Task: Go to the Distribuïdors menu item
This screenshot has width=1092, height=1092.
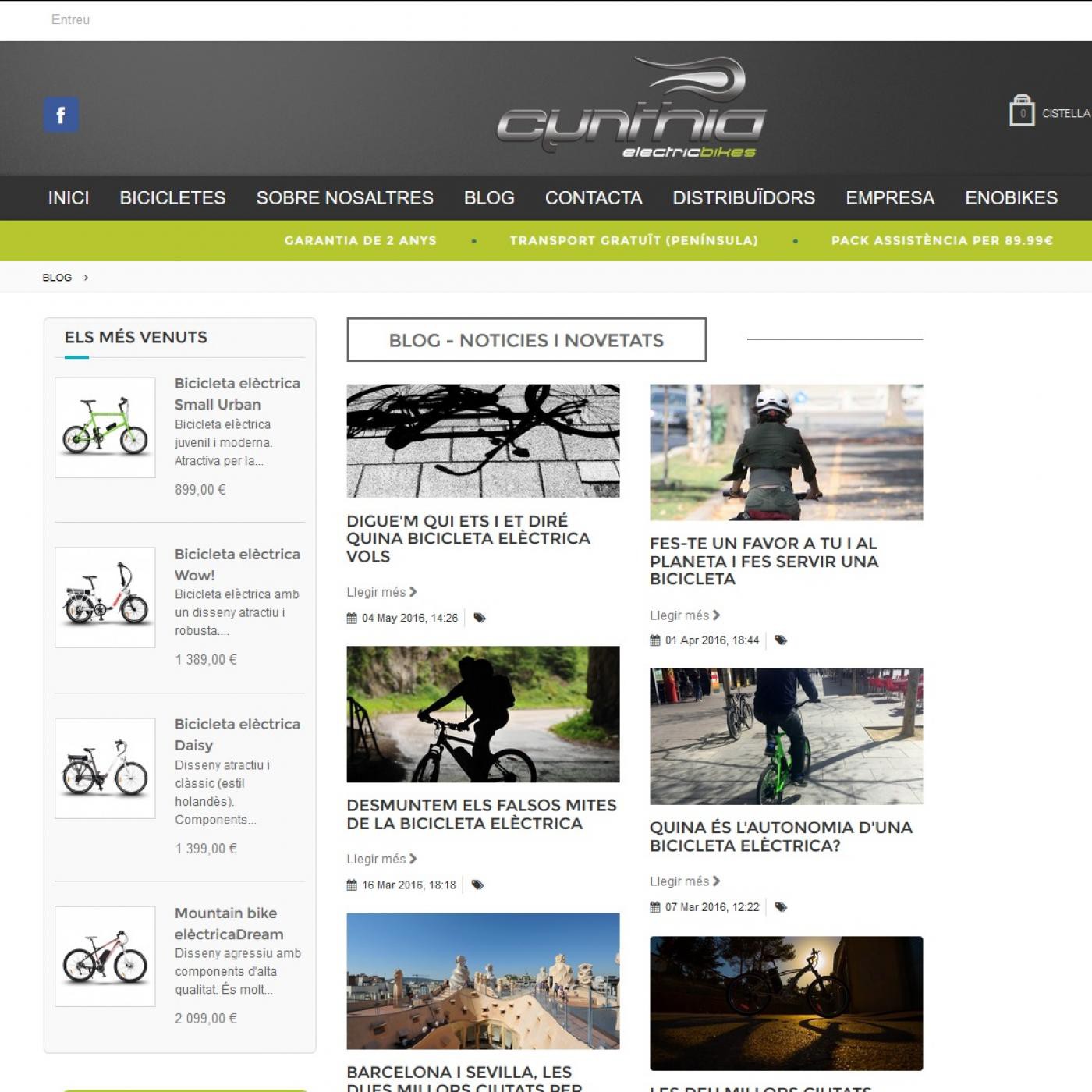Action: coord(743,198)
